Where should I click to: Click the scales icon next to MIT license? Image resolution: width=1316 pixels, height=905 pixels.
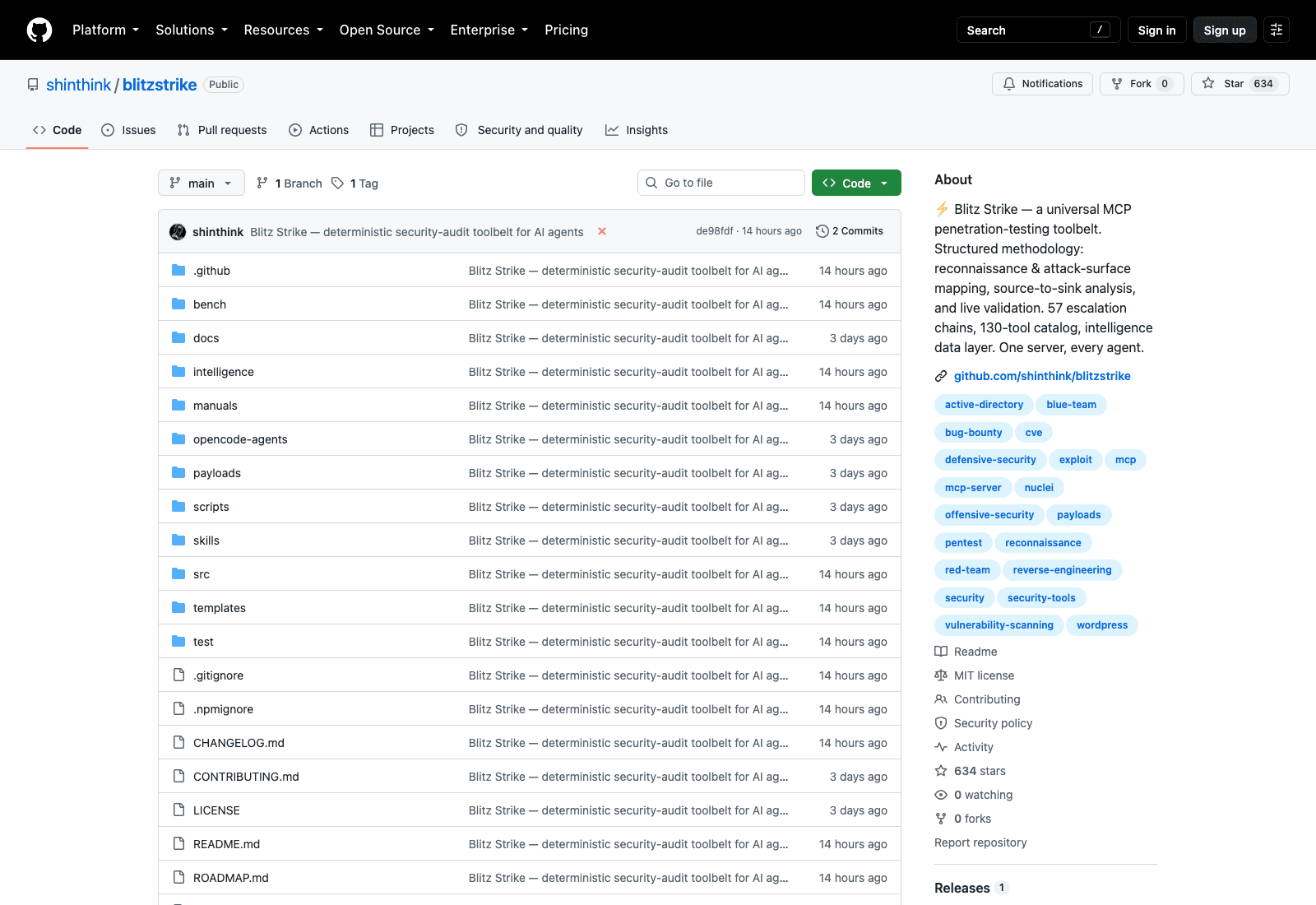[x=941, y=675]
